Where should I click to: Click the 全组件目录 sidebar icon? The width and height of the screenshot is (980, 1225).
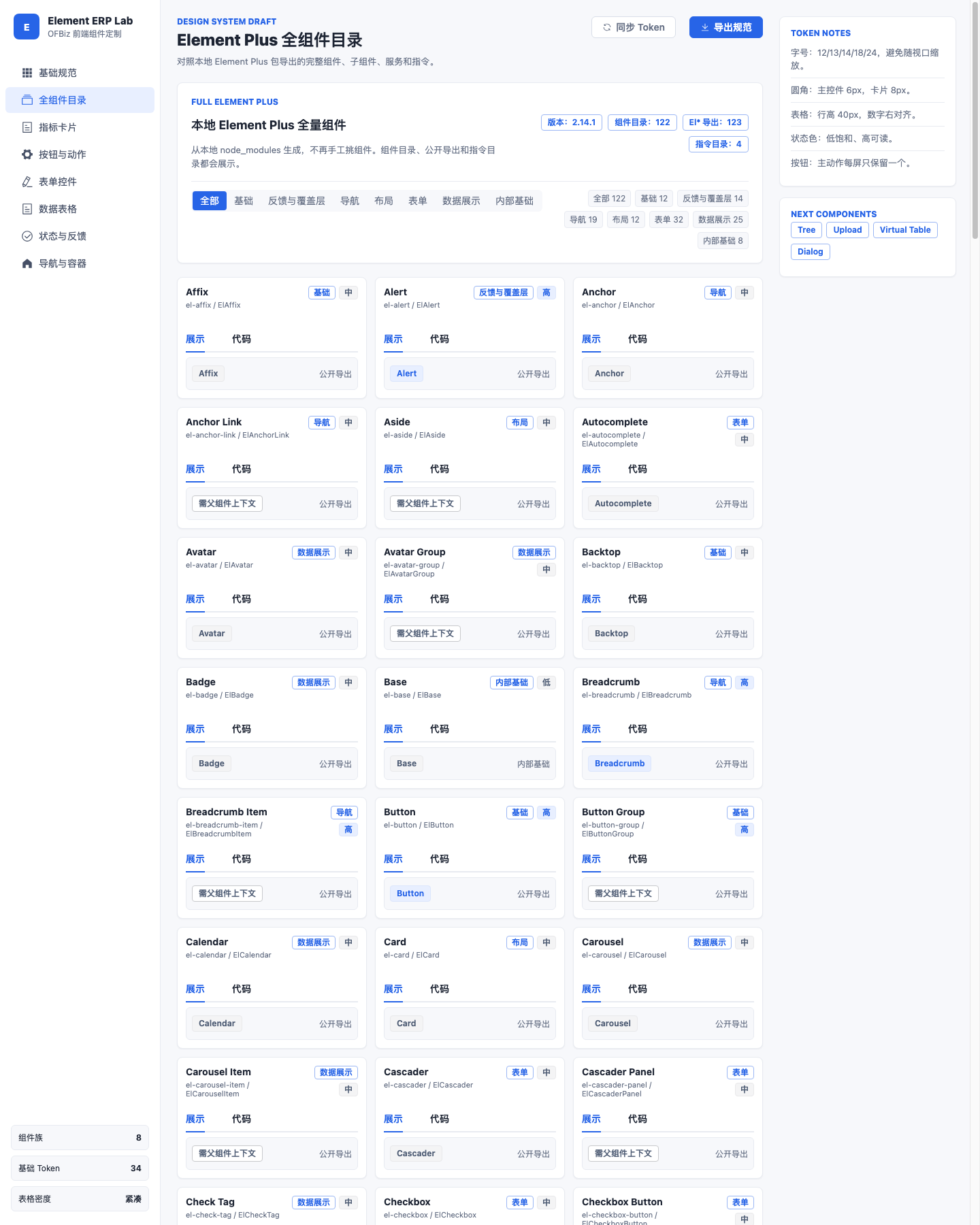tap(27, 100)
